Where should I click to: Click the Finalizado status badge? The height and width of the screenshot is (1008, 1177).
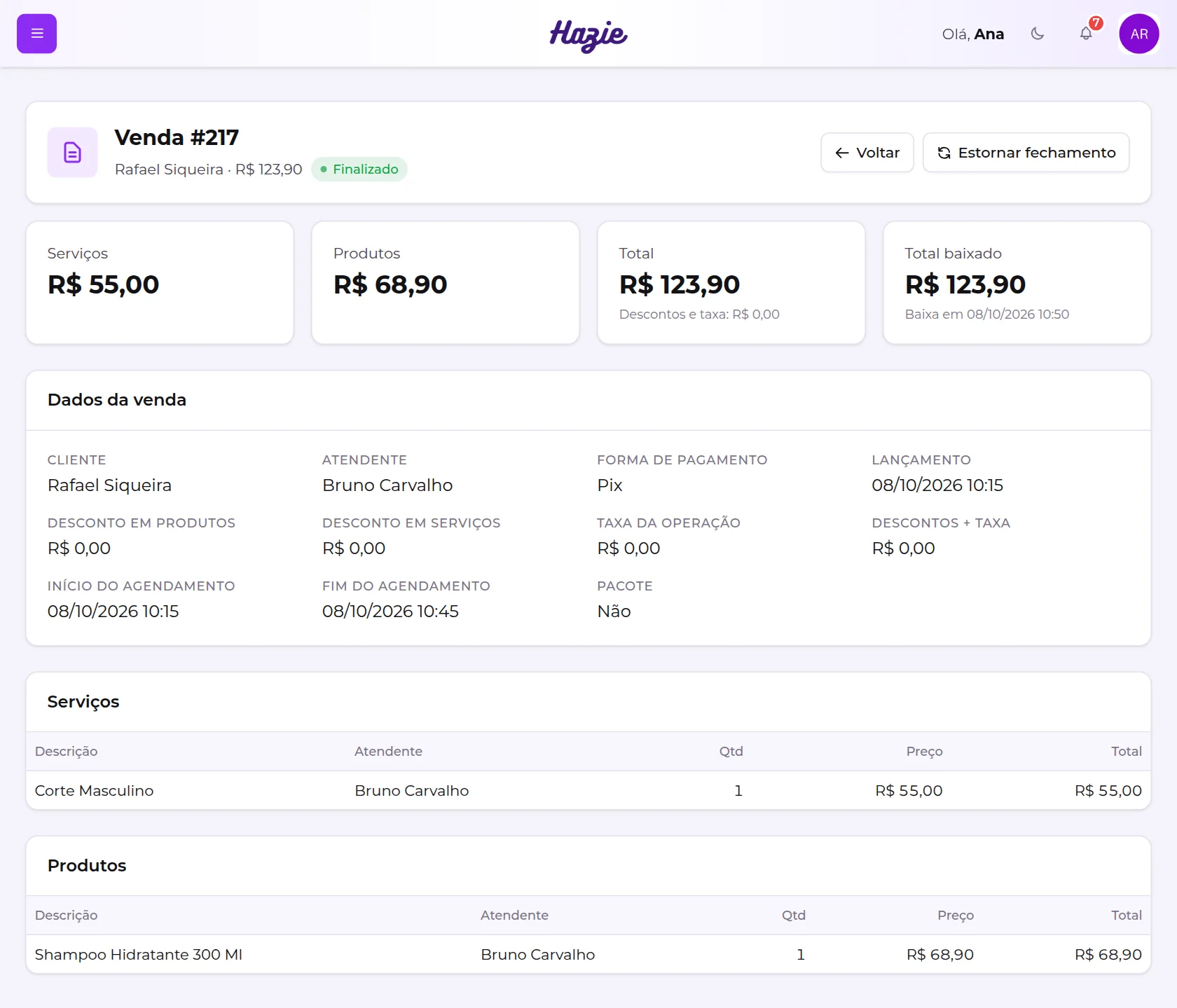(x=359, y=170)
